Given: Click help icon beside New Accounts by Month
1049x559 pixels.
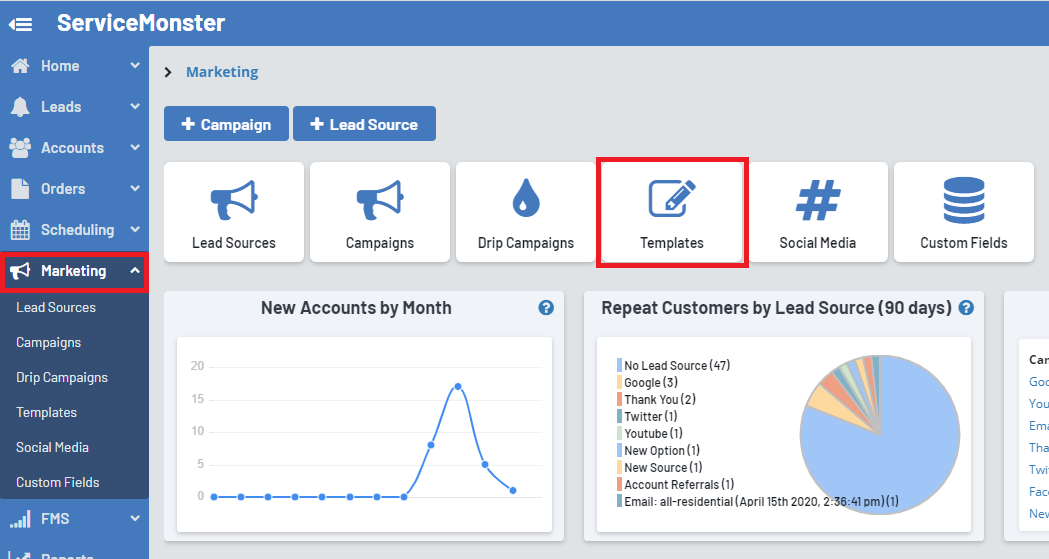Looking at the screenshot, I should [x=546, y=308].
